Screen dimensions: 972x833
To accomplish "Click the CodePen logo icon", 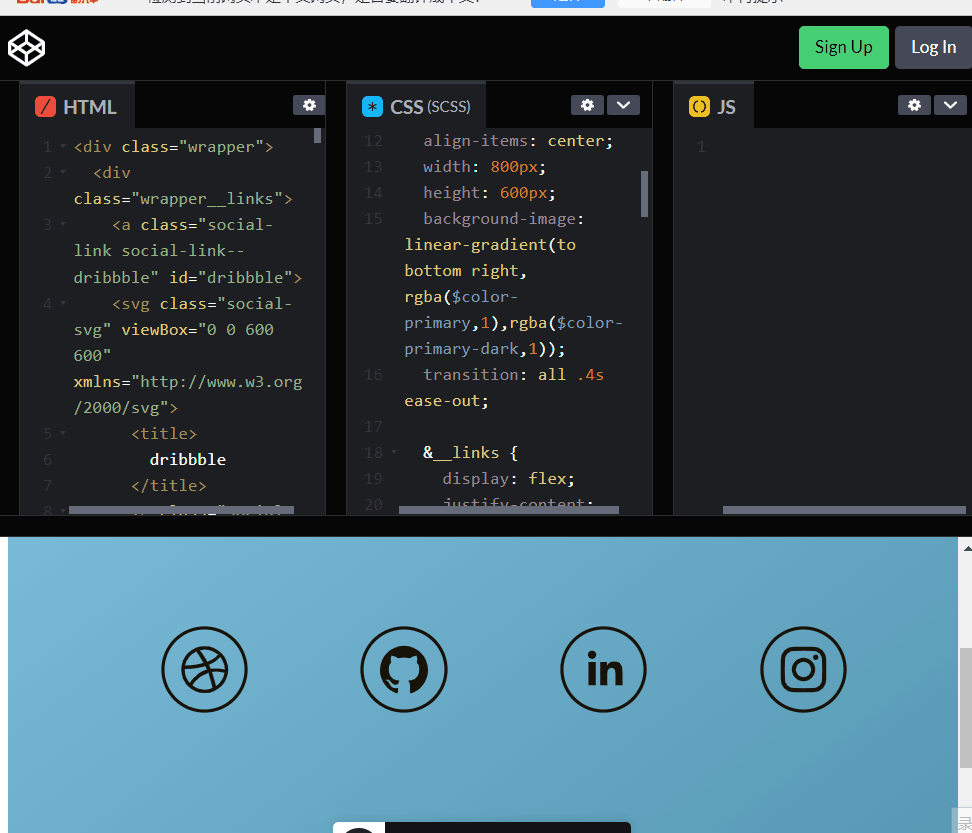I will tap(26, 48).
